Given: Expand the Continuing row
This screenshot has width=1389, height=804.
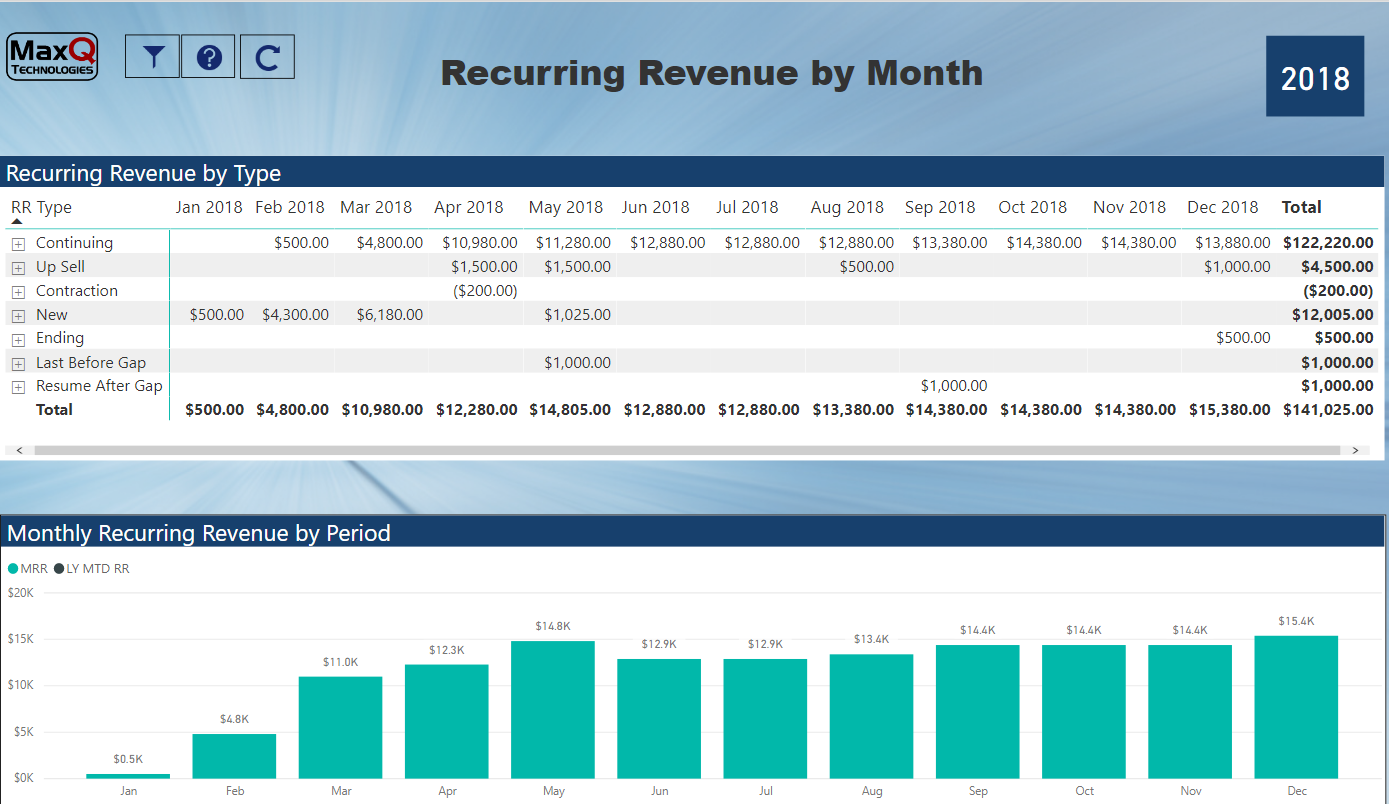Looking at the screenshot, I should (x=18, y=243).
